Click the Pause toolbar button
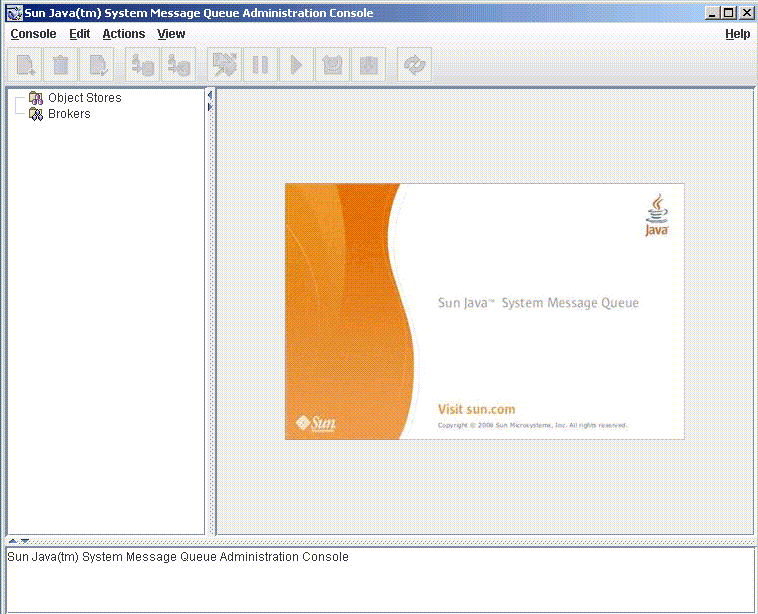The width and height of the screenshot is (758, 614). tap(261, 65)
